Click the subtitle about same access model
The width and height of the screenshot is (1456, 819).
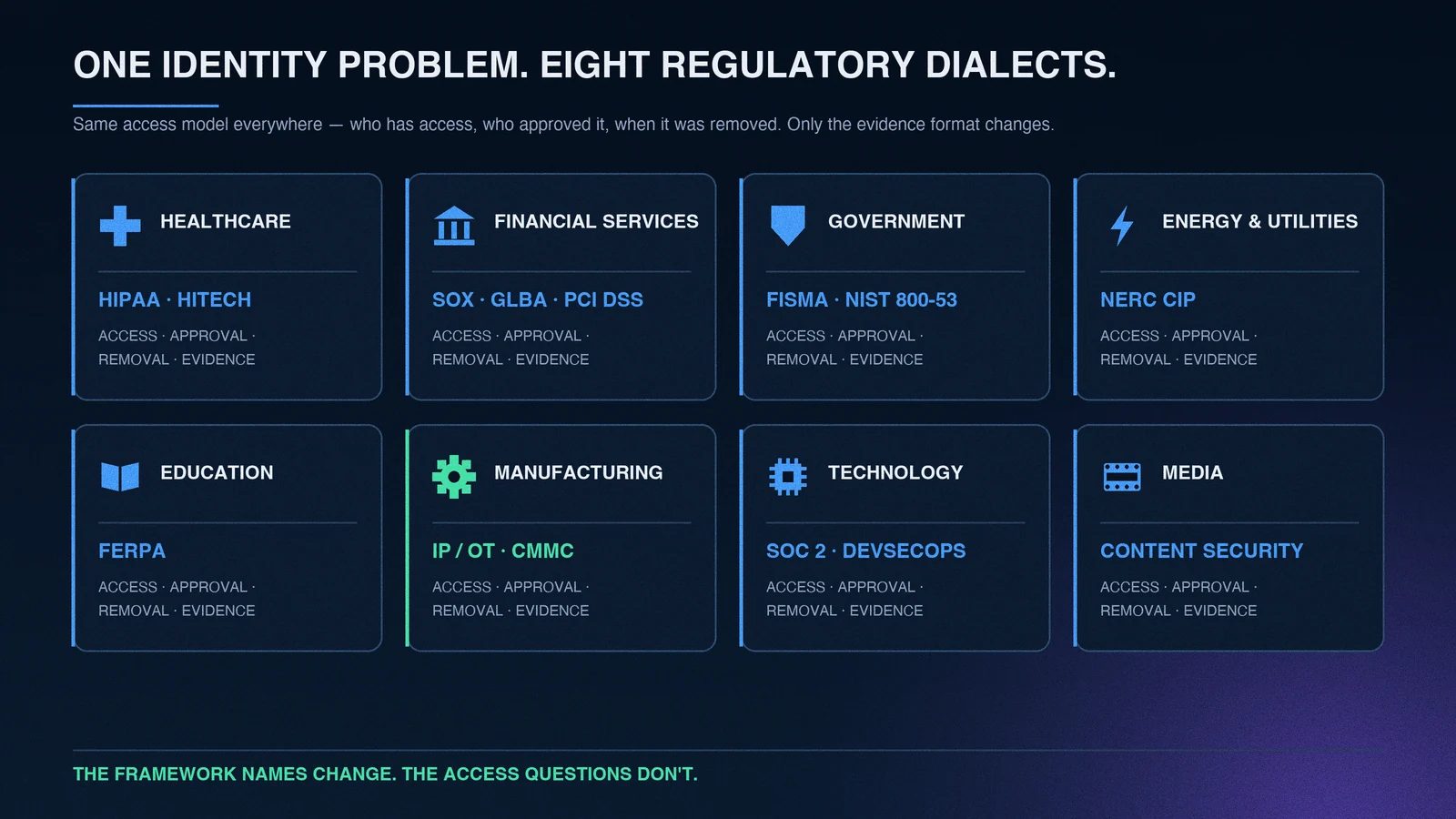(x=563, y=124)
